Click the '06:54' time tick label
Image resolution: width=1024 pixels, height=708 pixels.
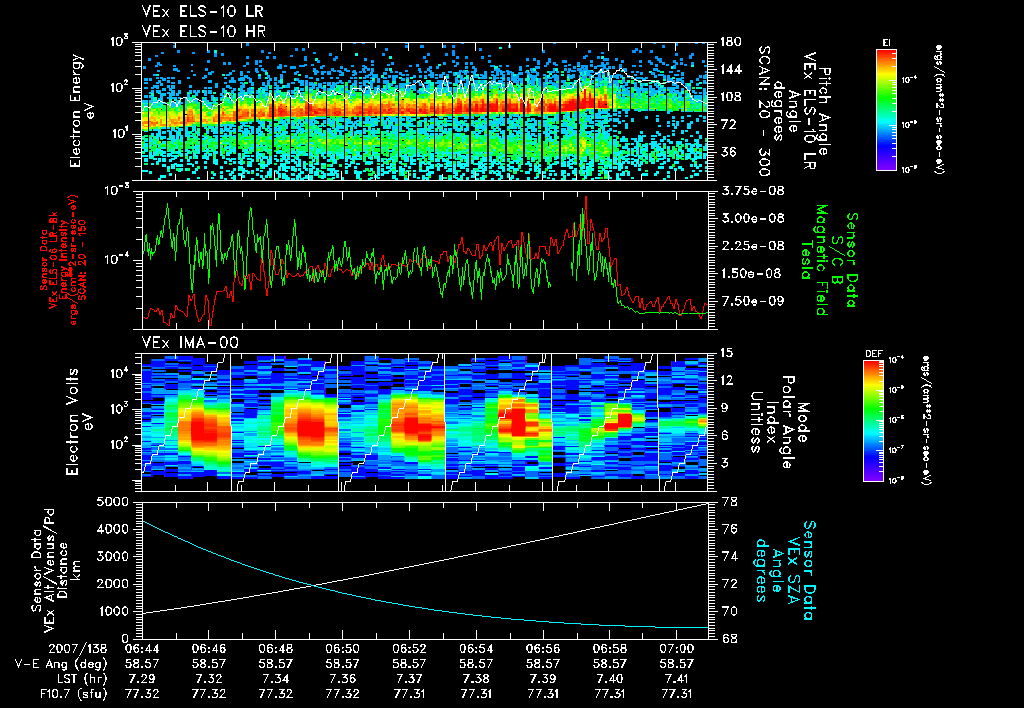476,649
